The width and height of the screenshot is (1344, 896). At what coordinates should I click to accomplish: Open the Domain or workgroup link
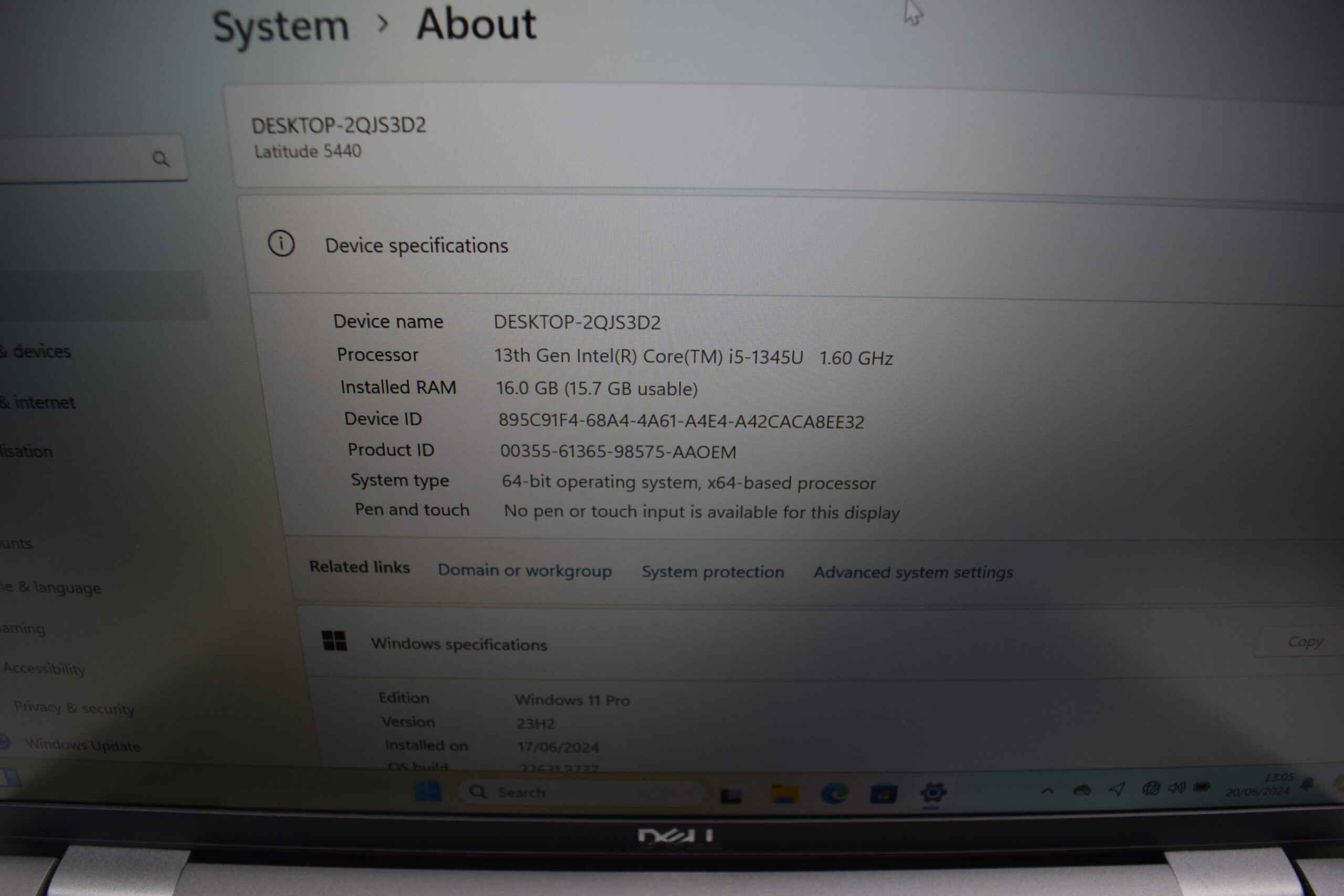pyautogui.click(x=524, y=570)
